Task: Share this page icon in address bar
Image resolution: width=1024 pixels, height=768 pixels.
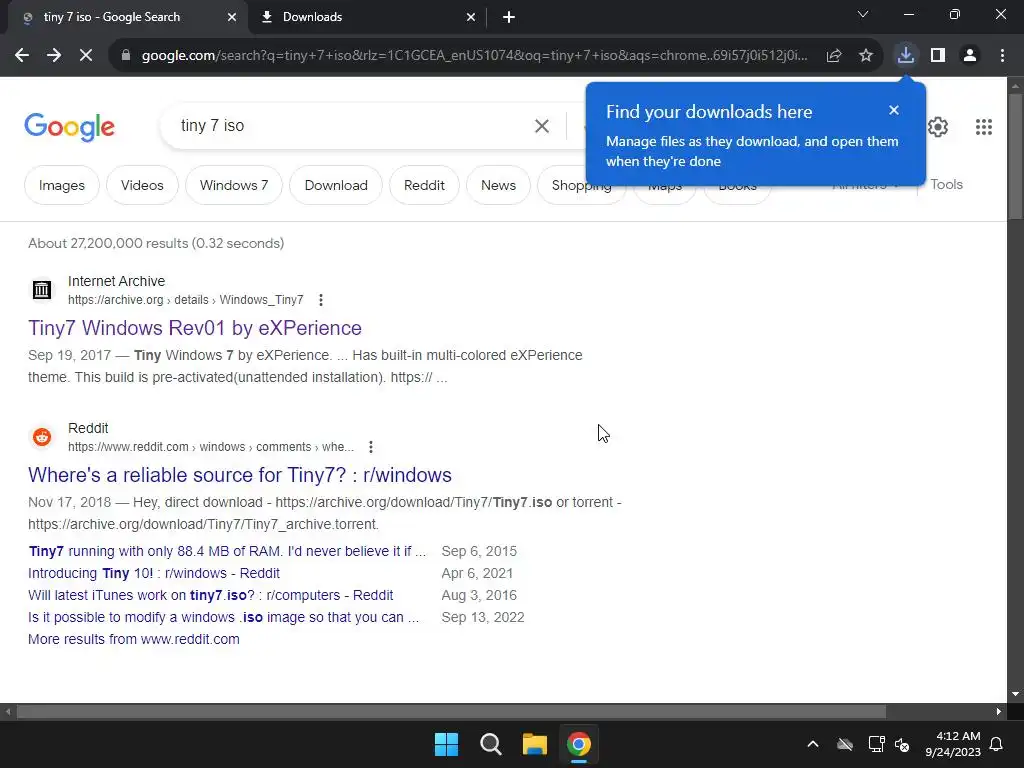Action: tap(834, 56)
